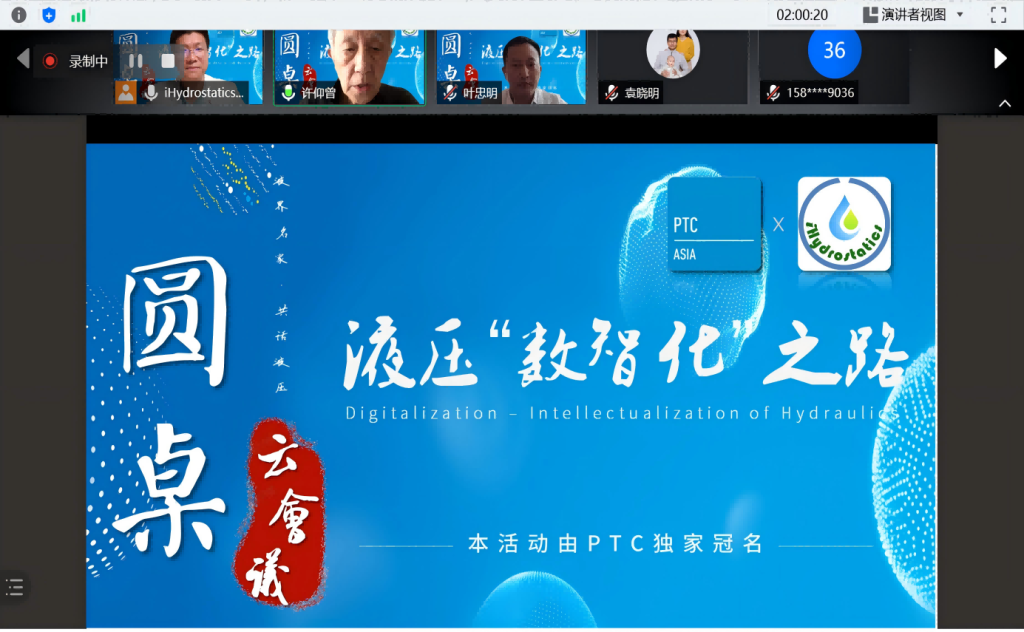Click the Digitalization – Intellectualization of Hydraulics subtitle

click(x=622, y=413)
